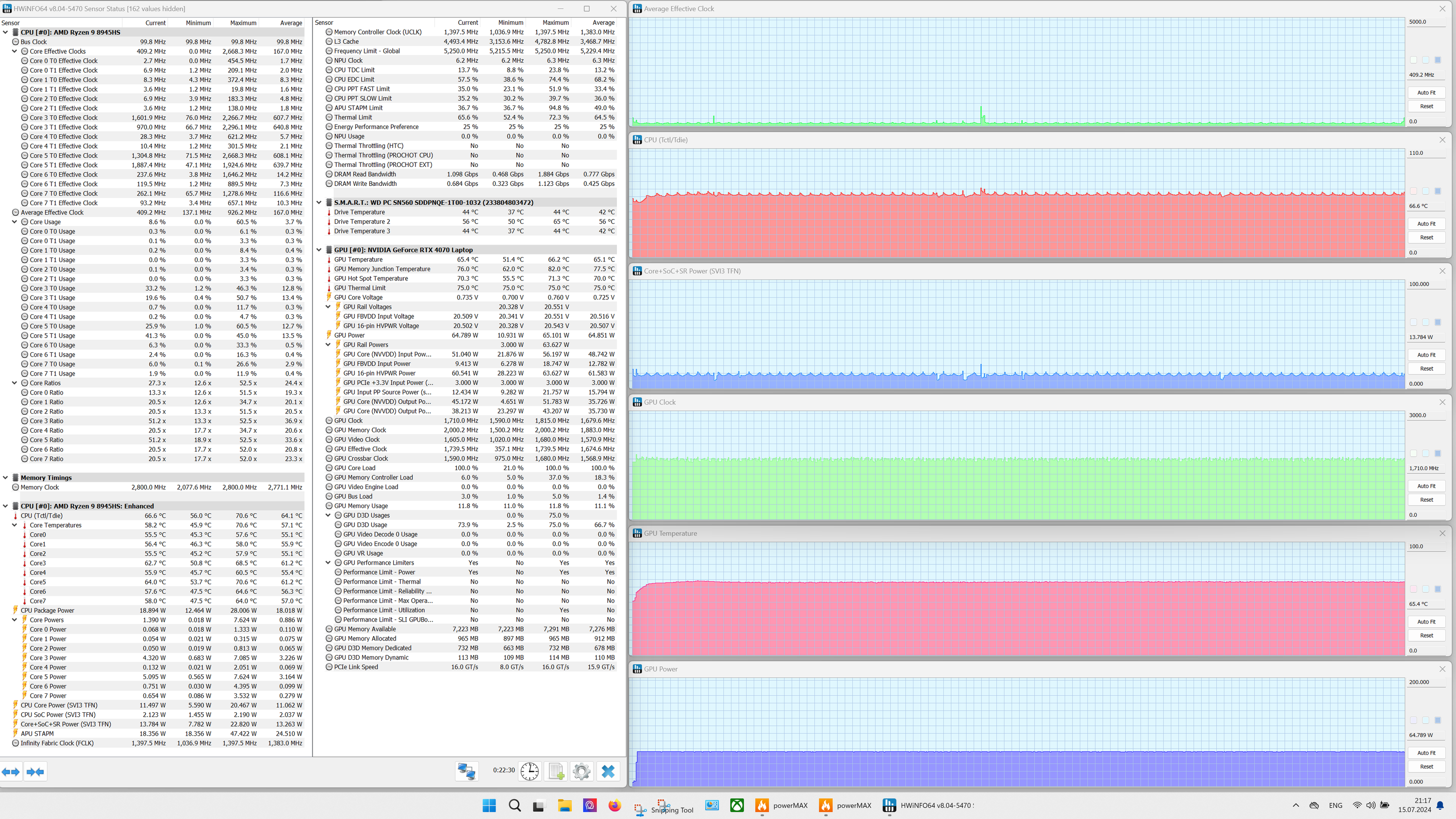
Task: Open sensor settings gear icon
Action: pos(581,771)
